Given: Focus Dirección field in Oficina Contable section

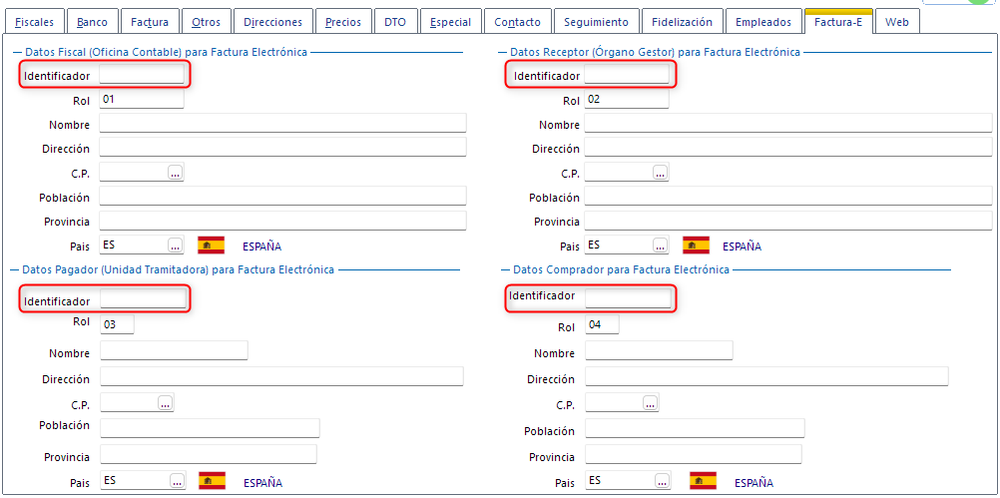Looking at the screenshot, I should pos(283,147).
